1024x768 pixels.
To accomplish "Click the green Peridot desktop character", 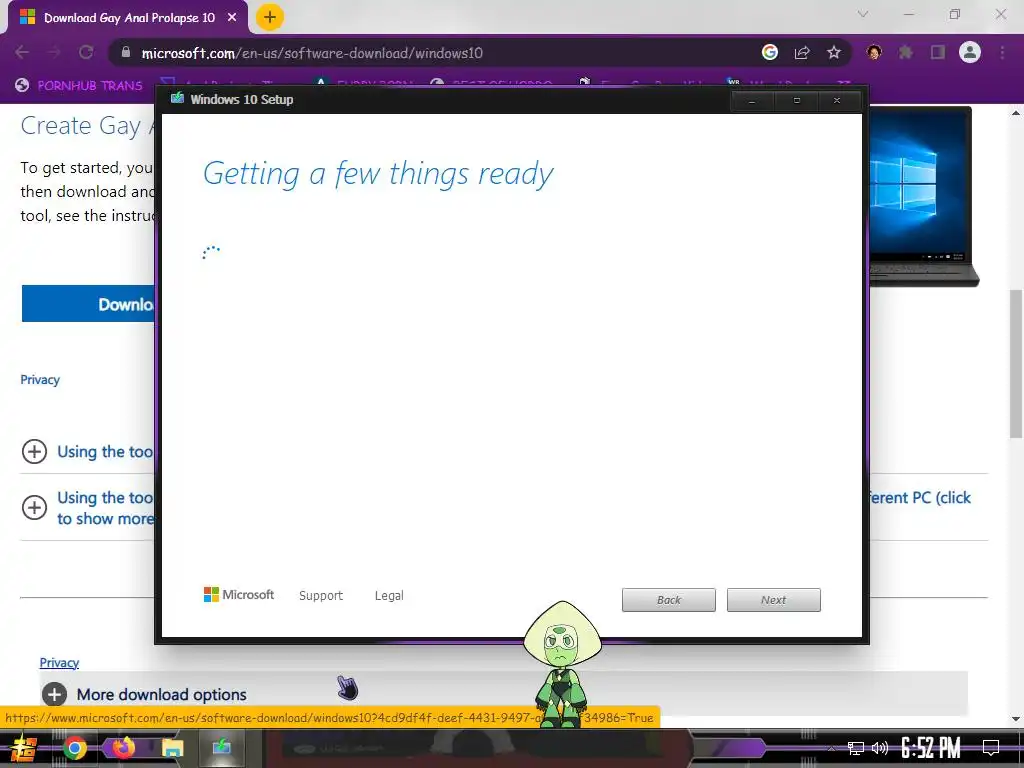I will pyautogui.click(x=562, y=664).
